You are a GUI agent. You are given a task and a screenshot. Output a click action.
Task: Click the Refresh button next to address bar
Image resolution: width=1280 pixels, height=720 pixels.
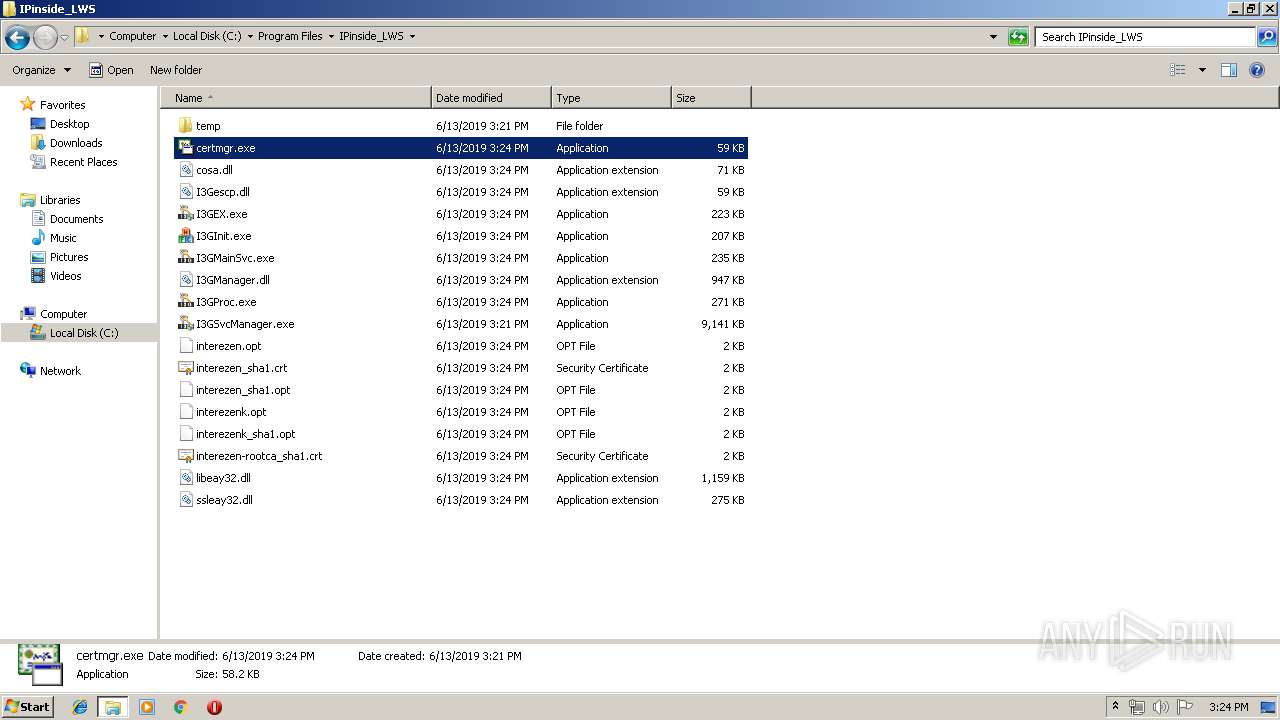click(1018, 37)
